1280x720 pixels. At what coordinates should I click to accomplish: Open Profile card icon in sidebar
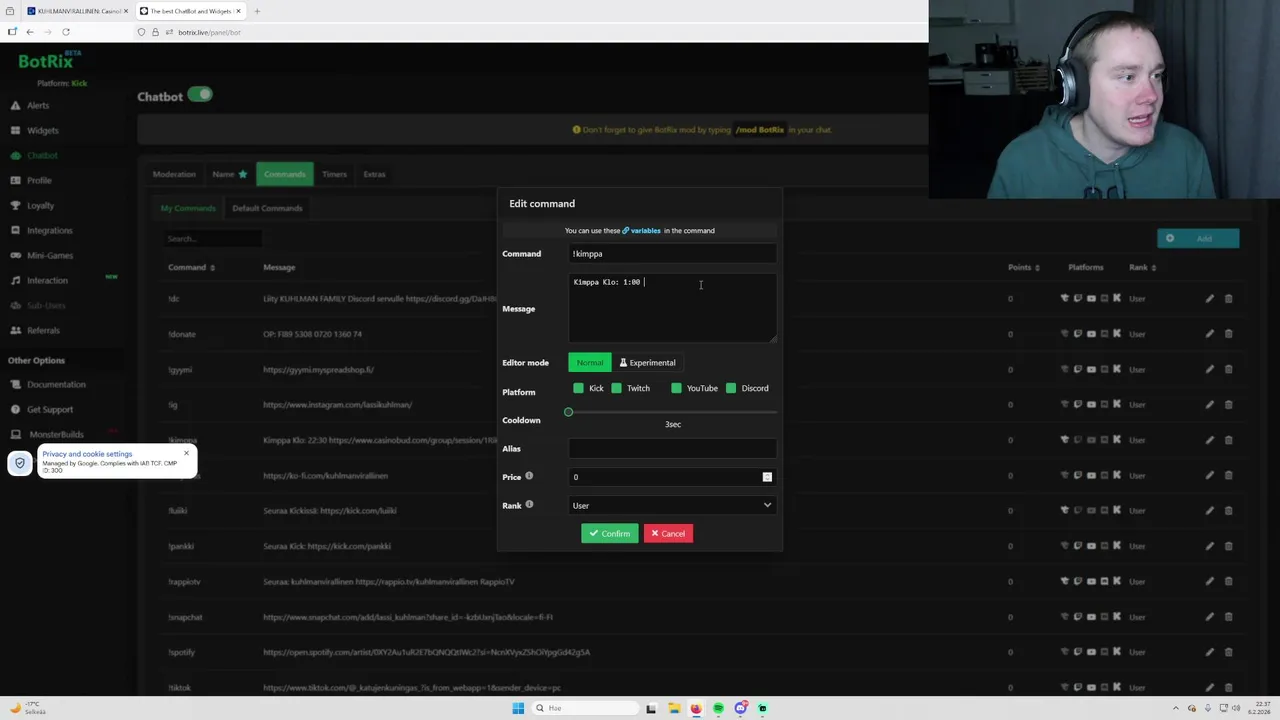[x=15, y=180]
